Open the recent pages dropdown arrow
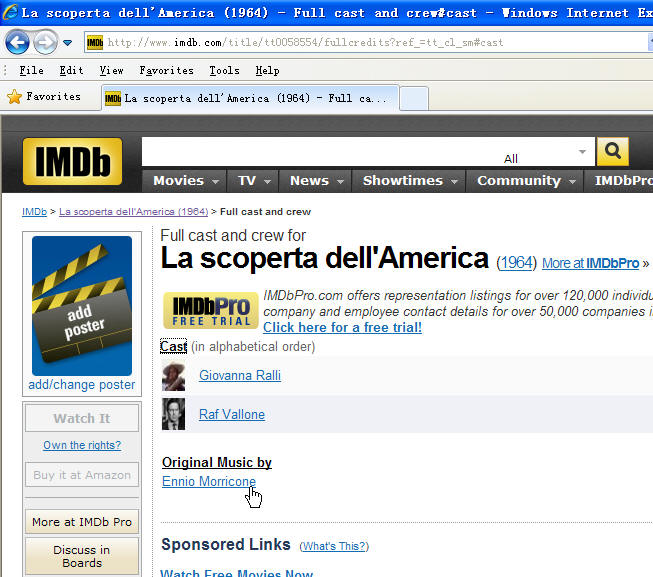Image resolution: width=653 pixels, height=577 pixels. pyautogui.click(x=67, y=42)
